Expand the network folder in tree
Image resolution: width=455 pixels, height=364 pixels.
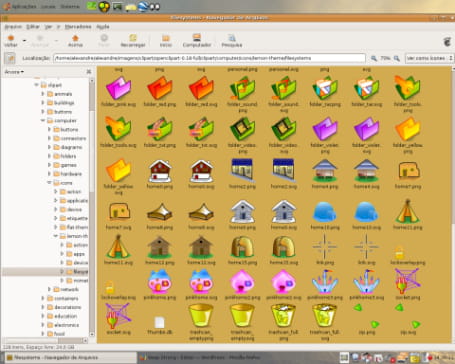pos(49,289)
